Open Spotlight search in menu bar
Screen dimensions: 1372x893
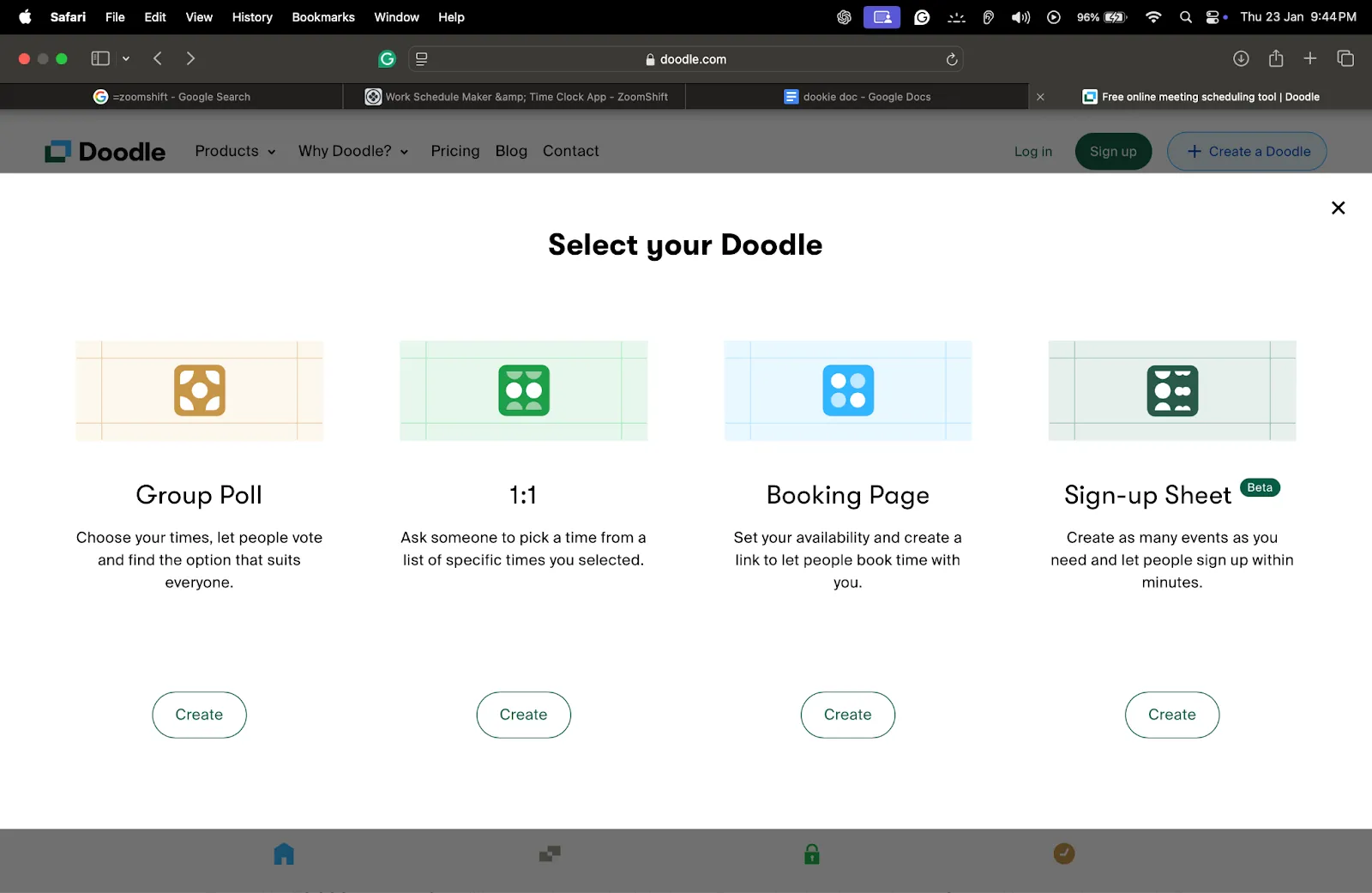1186,16
